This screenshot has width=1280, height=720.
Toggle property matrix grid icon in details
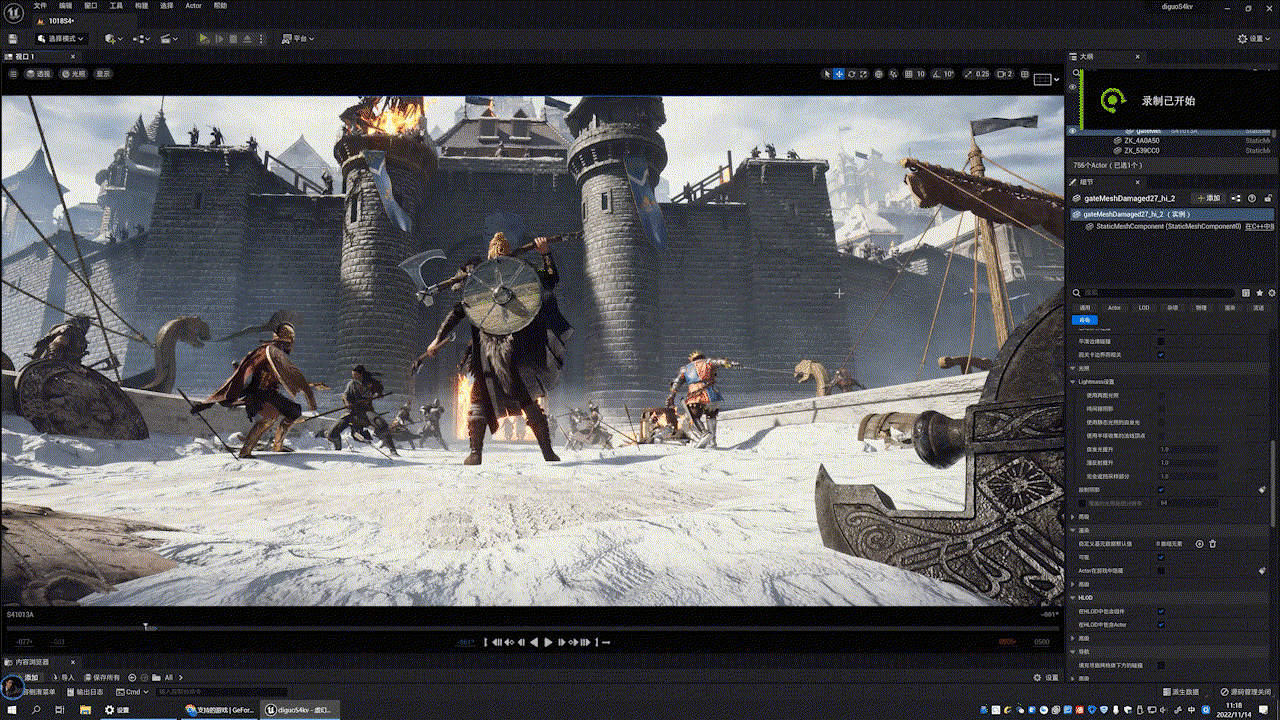(1246, 293)
